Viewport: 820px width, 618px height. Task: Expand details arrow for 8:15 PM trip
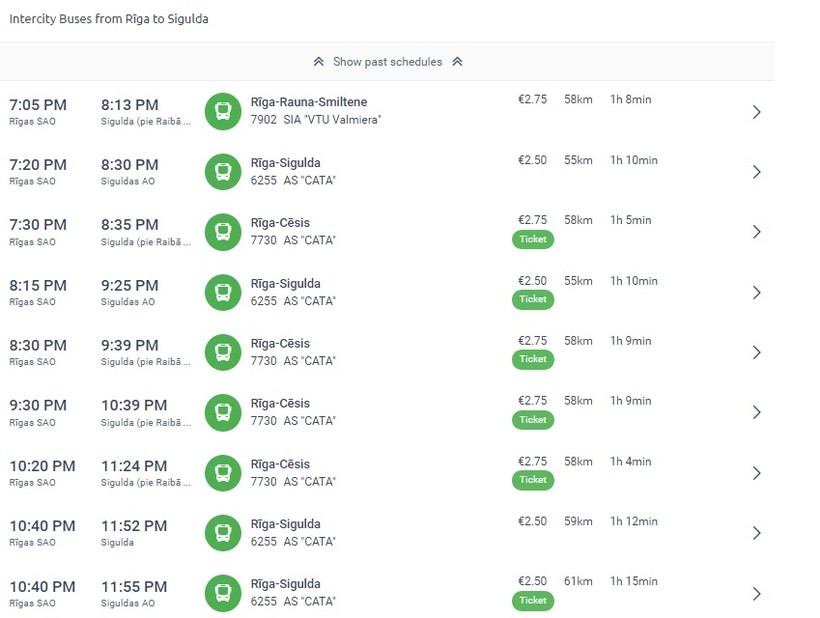click(x=756, y=292)
